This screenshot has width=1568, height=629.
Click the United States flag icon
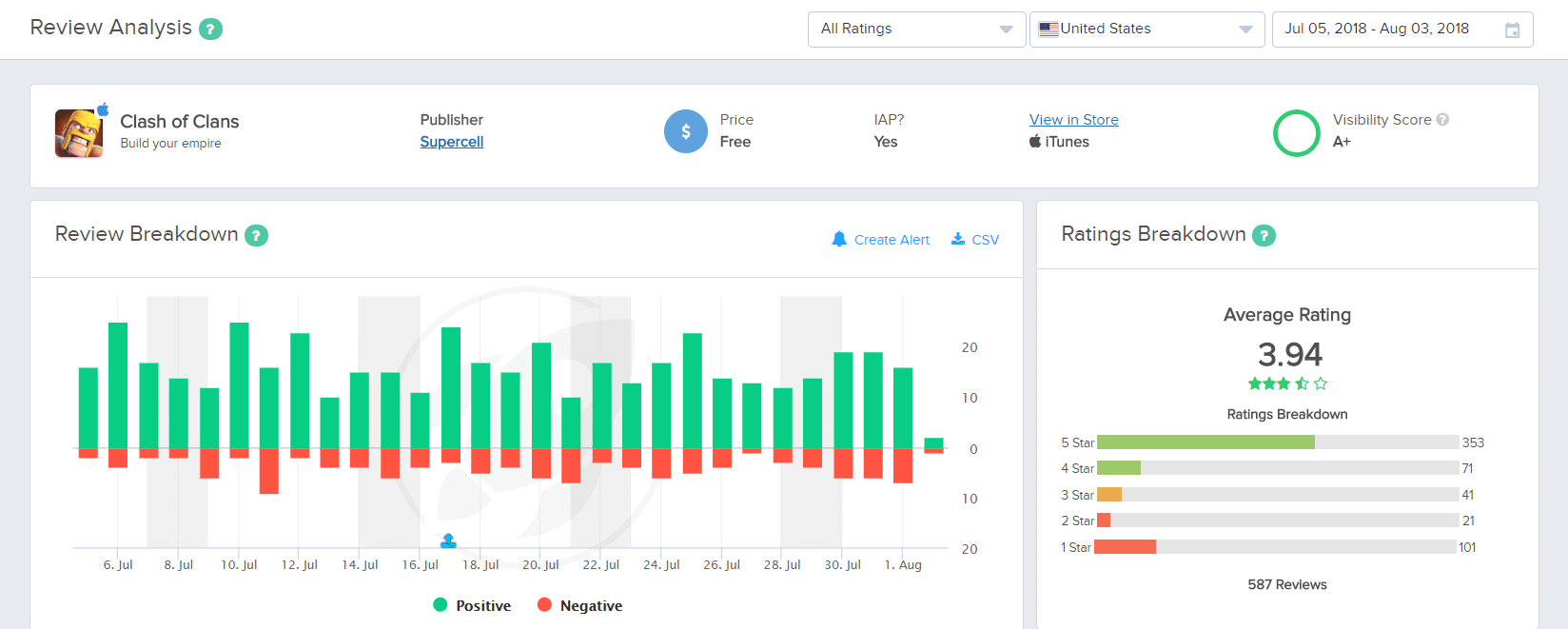pyautogui.click(x=1049, y=29)
